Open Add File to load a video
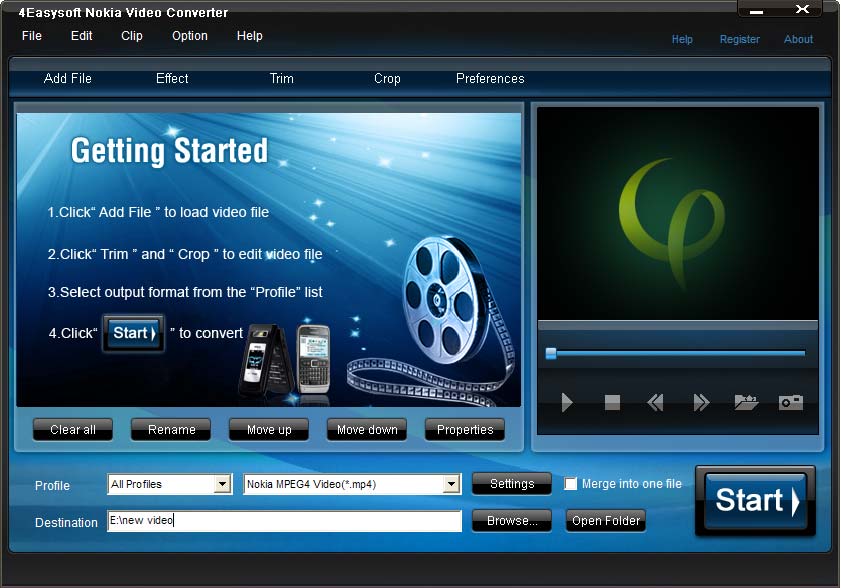Viewport: 841px width, 588px height. click(x=67, y=78)
